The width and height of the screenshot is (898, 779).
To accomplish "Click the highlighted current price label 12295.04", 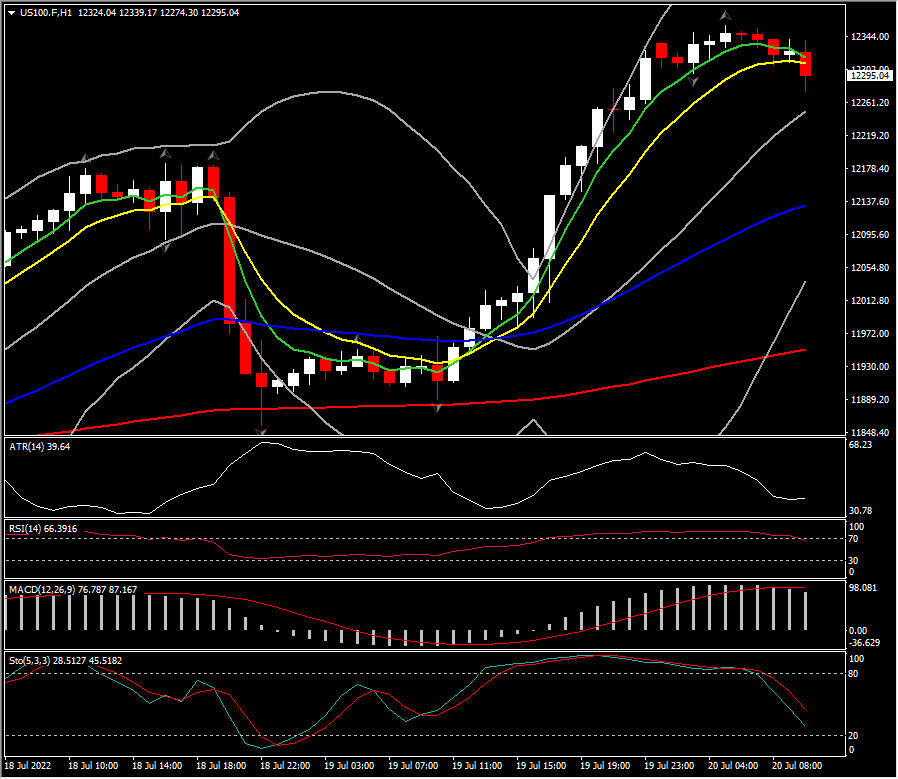I will (870, 75).
